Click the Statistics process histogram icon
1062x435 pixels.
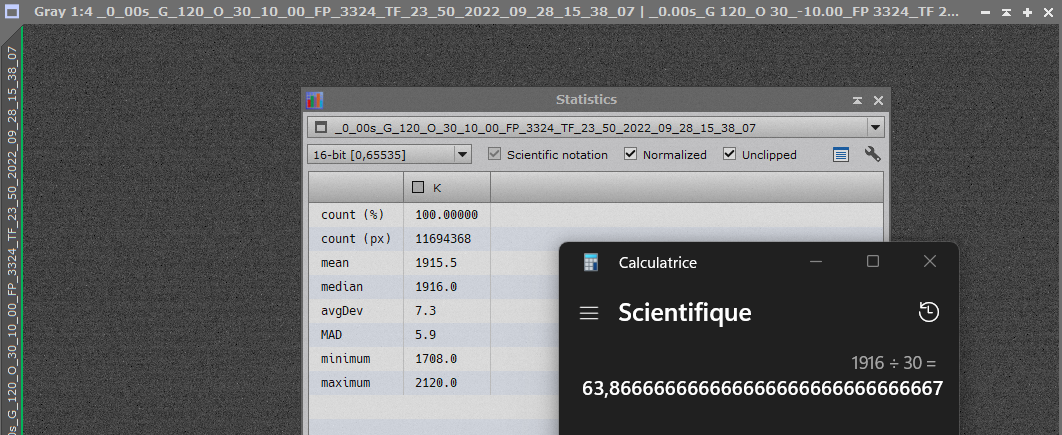point(315,100)
